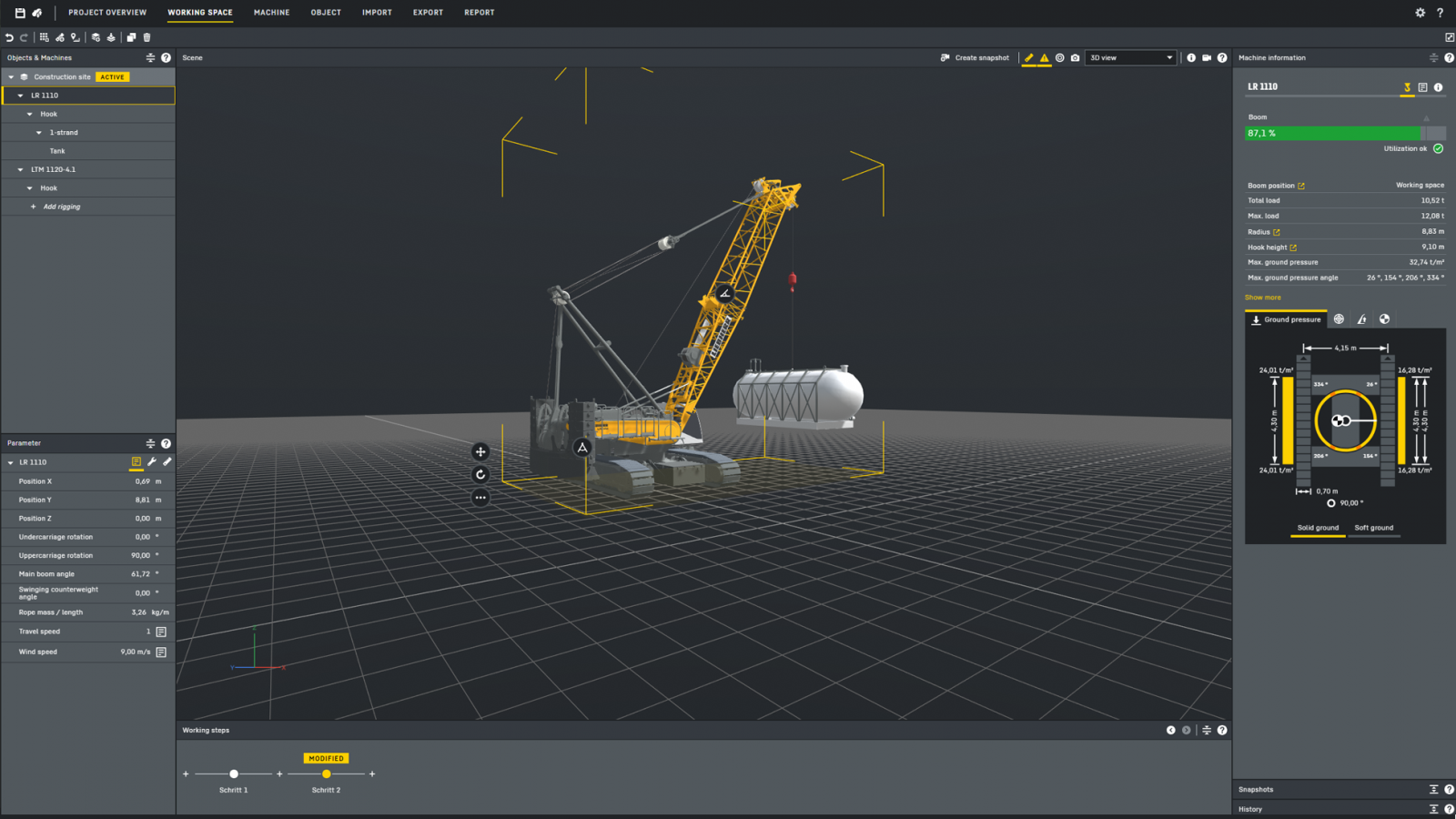Switch to the WORKING SPACE menu tab
Image resolution: width=1456 pixels, height=819 pixels.
(200, 13)
